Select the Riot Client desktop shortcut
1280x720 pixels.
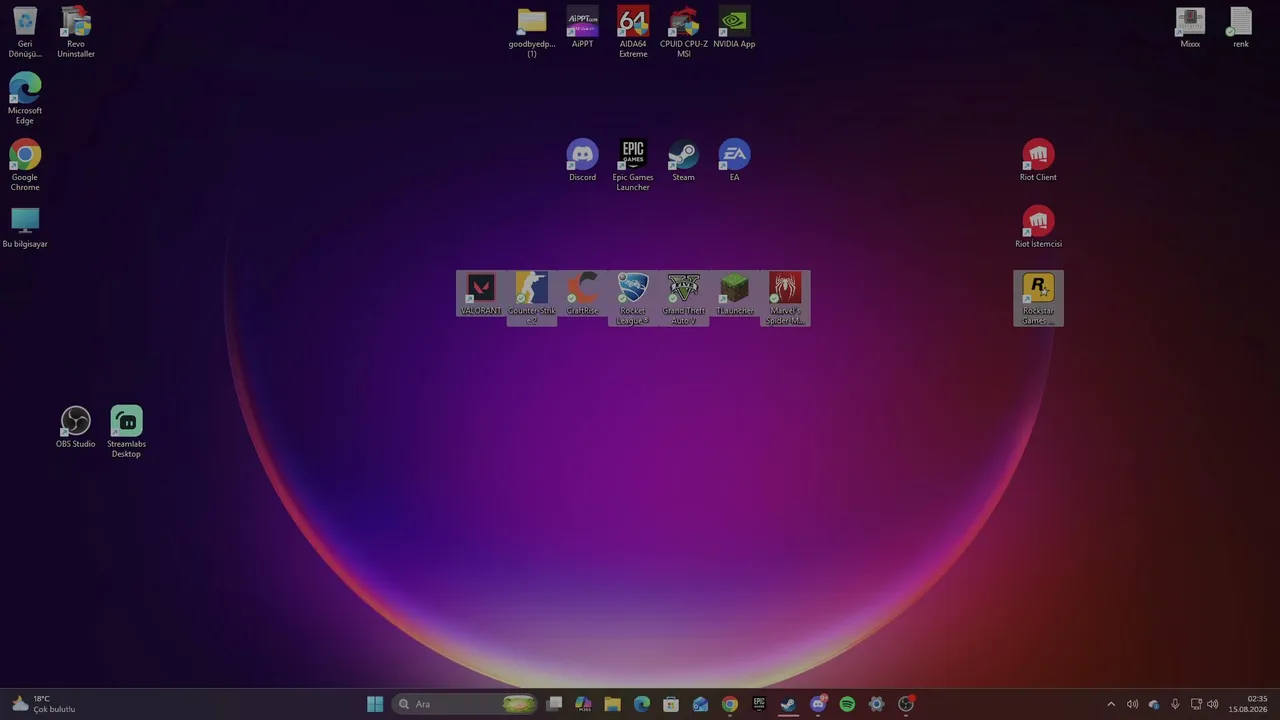tap(1038, 161)
